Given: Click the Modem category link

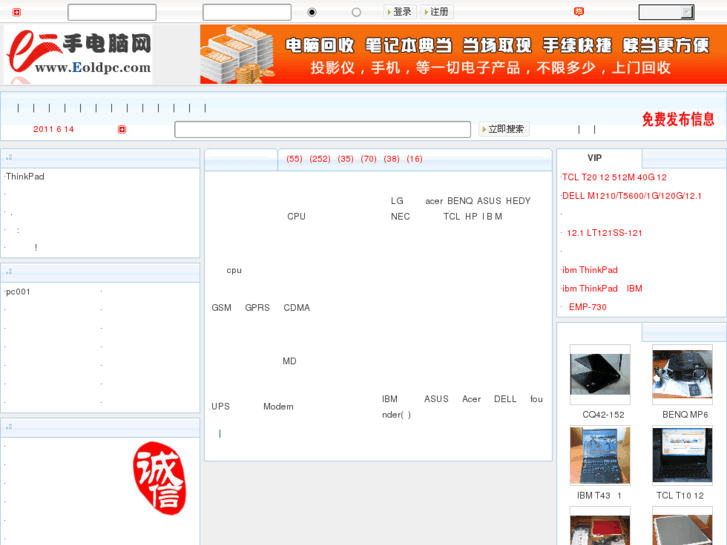Looking at the screenshot, I should pyautogui.click(x=278, y=407).
